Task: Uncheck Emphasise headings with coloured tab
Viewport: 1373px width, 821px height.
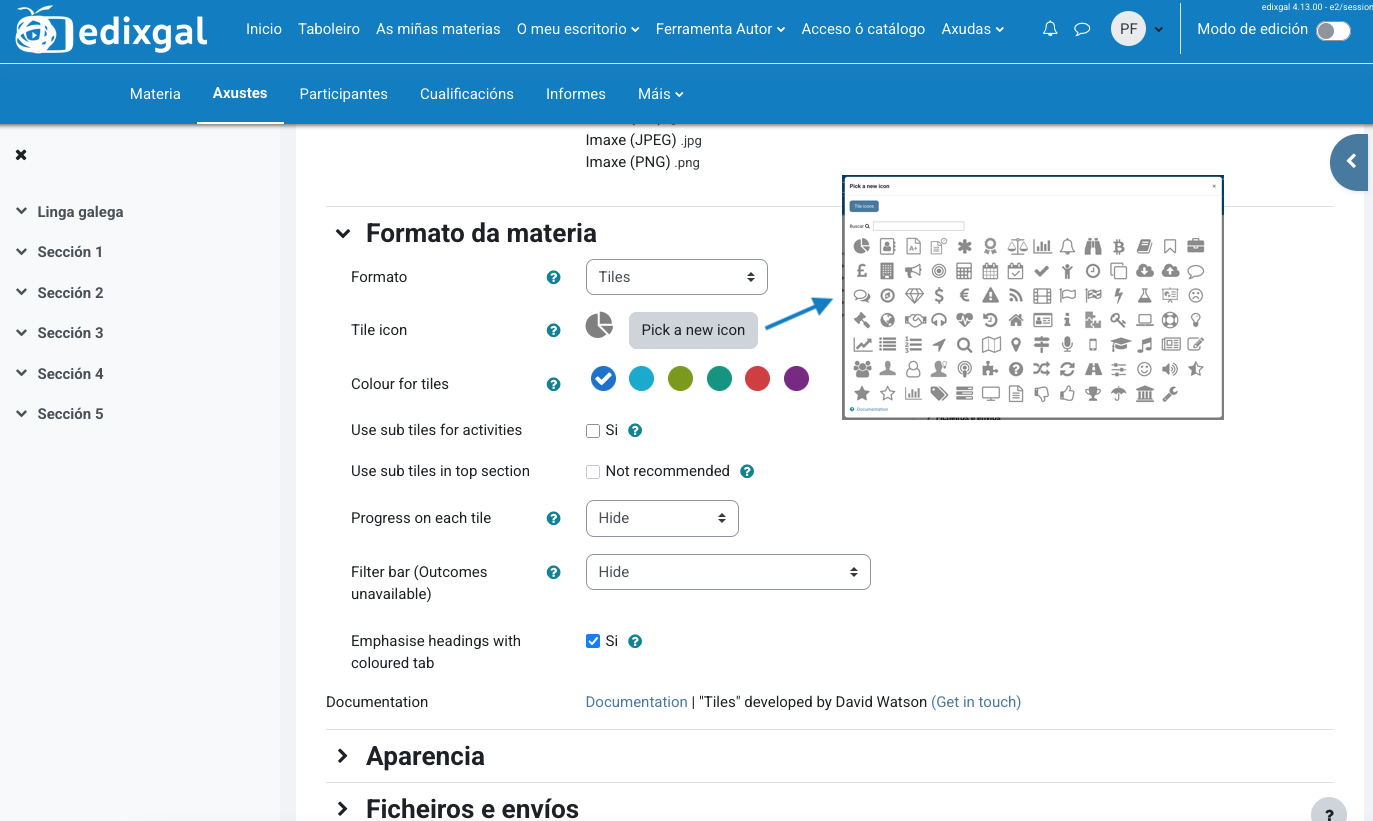Action: (x=593, y=641)
